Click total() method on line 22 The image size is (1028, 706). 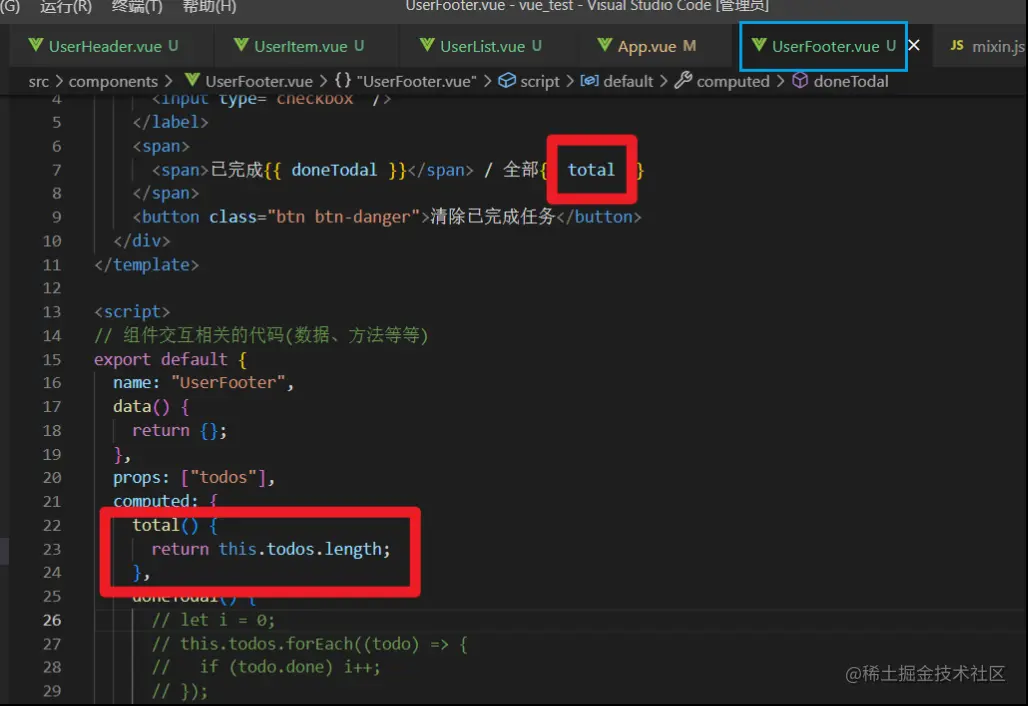coord(165,525)
